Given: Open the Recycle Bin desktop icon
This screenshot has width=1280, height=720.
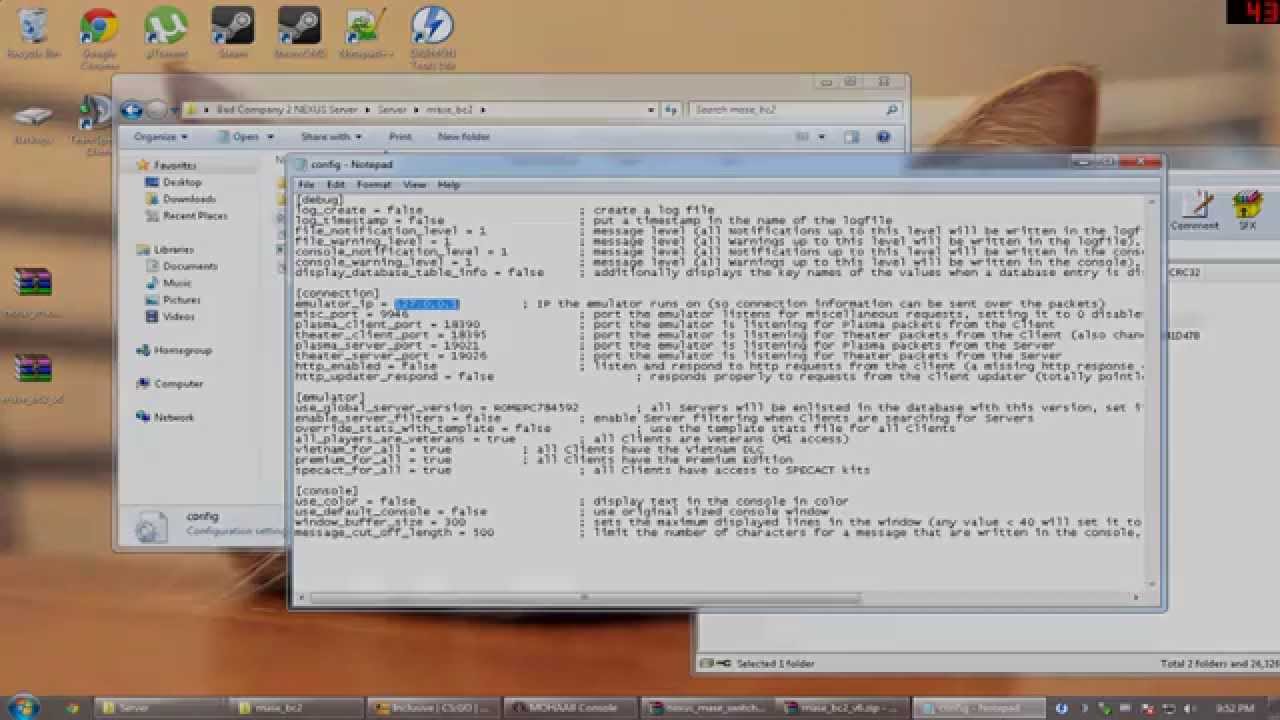Looking at the screenshot, I should pyautogui.click(x=35, y=35).
